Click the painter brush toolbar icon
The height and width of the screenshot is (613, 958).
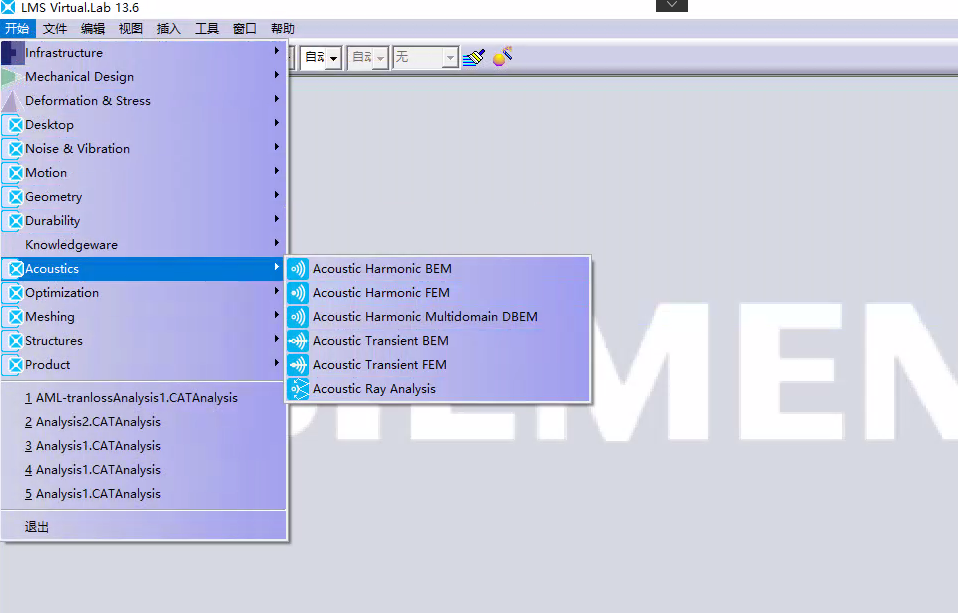(x=474, y=57)
